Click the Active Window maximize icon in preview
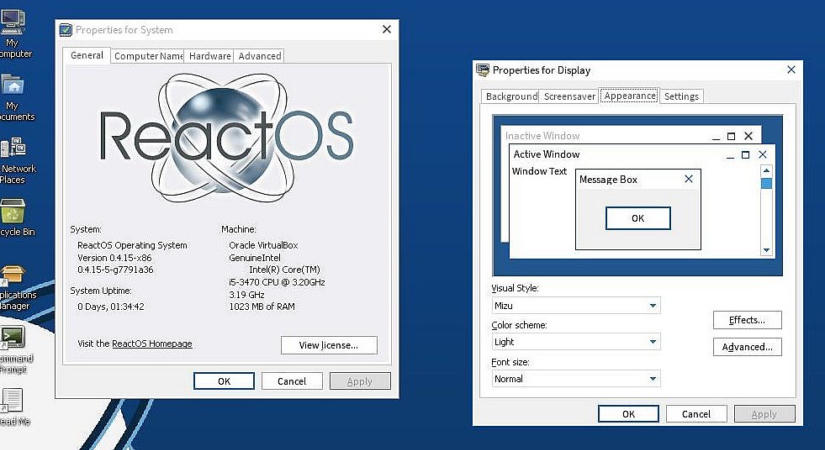This screenshot has height=450, width=825. coord(745,154)
